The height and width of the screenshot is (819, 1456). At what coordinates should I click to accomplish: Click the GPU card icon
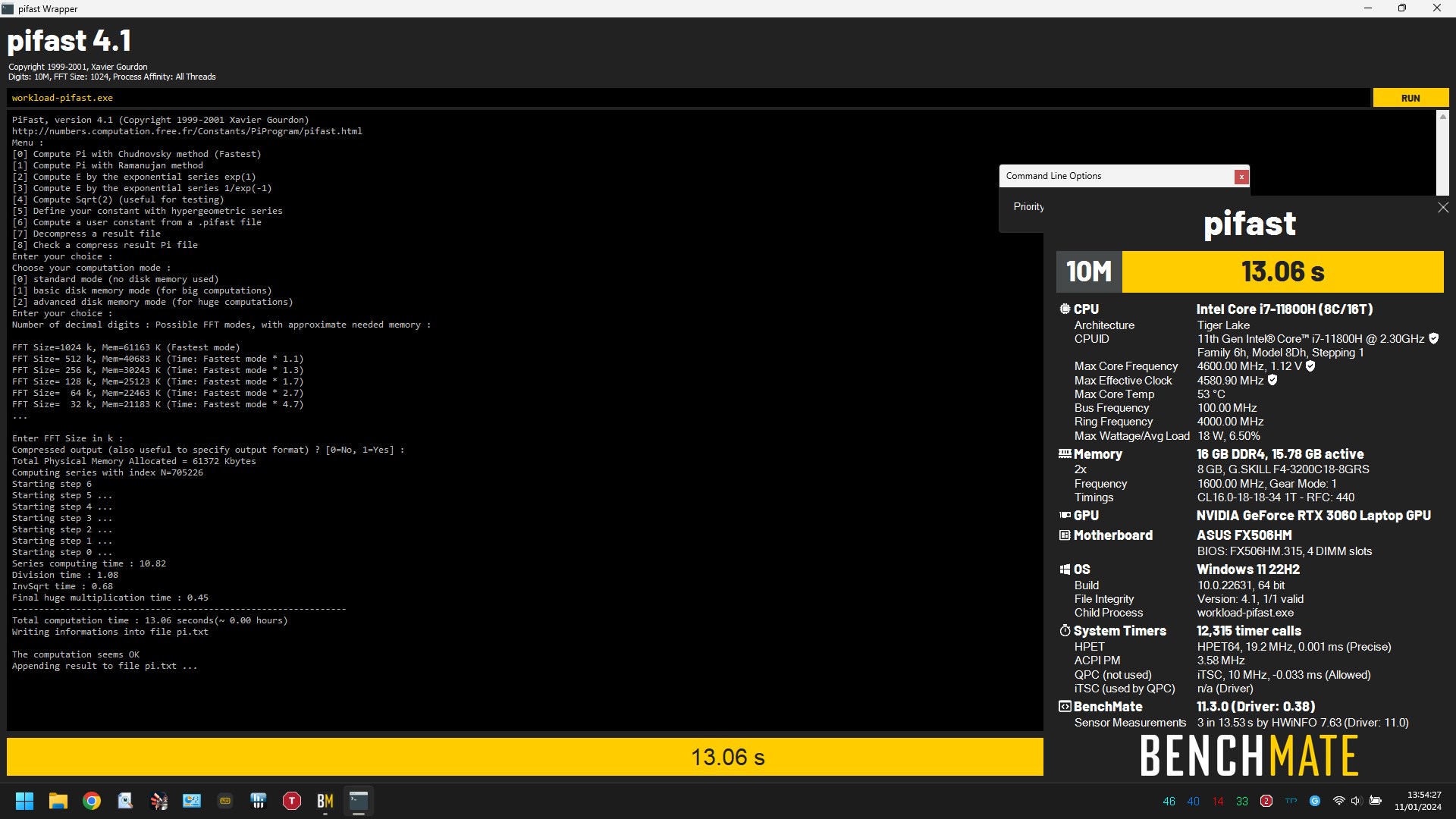[1065, 515]
